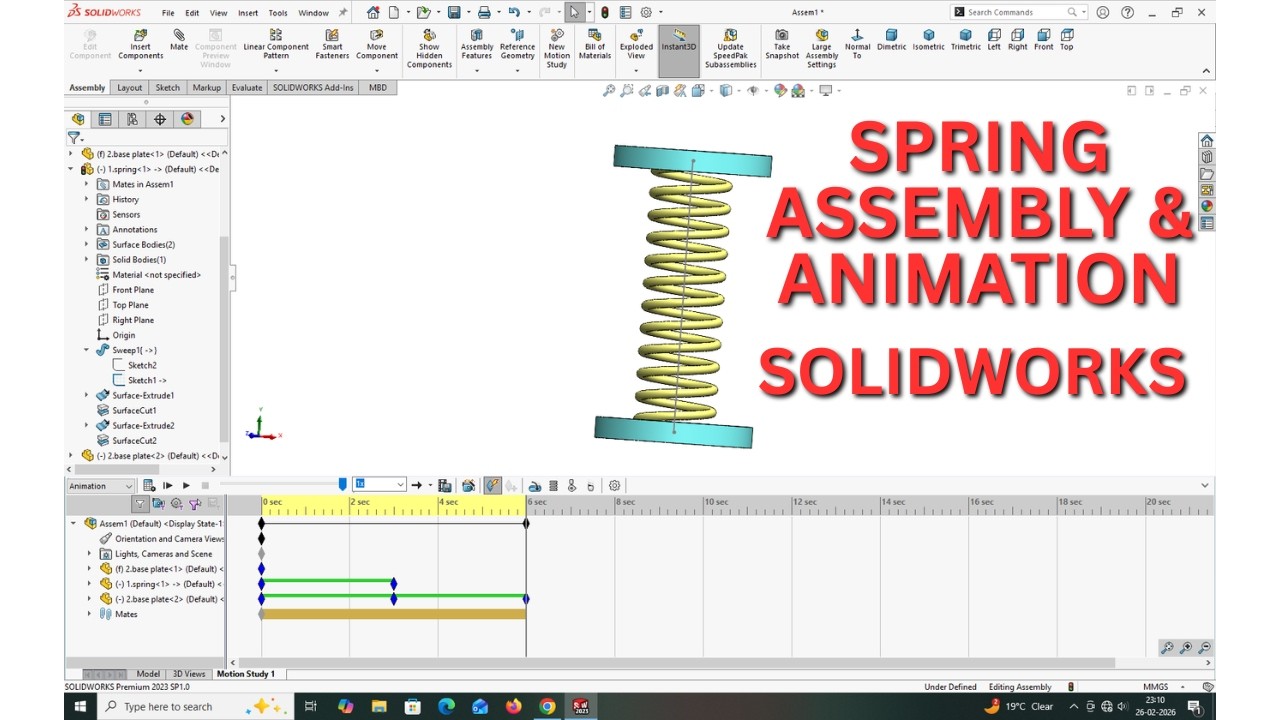
Task: Click the Rebuild traffic light icon
Action: tap(604, 12)
